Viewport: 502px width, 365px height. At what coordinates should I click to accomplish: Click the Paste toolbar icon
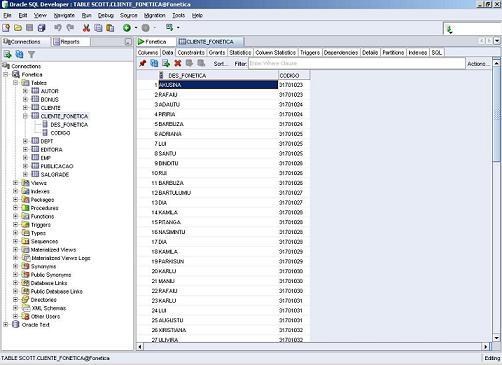(x=110, y=28)
